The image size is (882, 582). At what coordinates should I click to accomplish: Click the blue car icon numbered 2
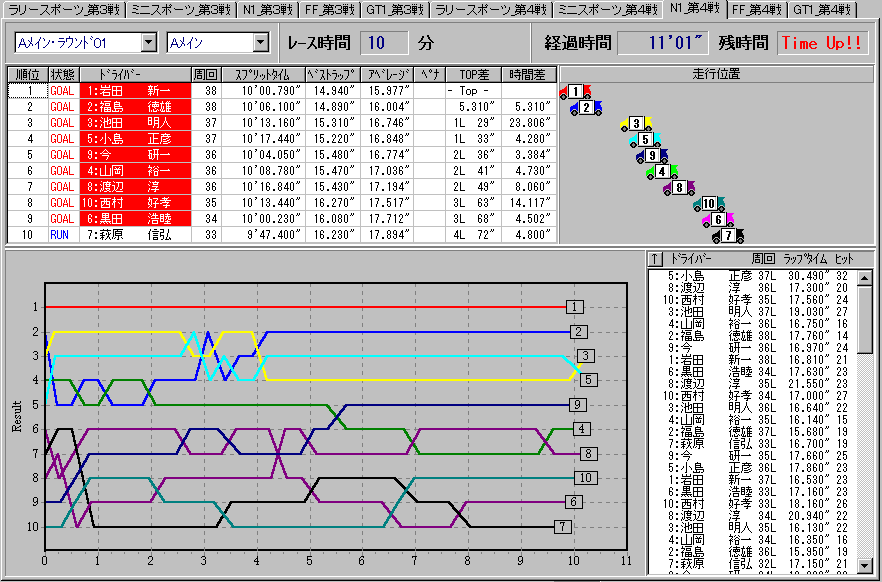click(586, 108)
